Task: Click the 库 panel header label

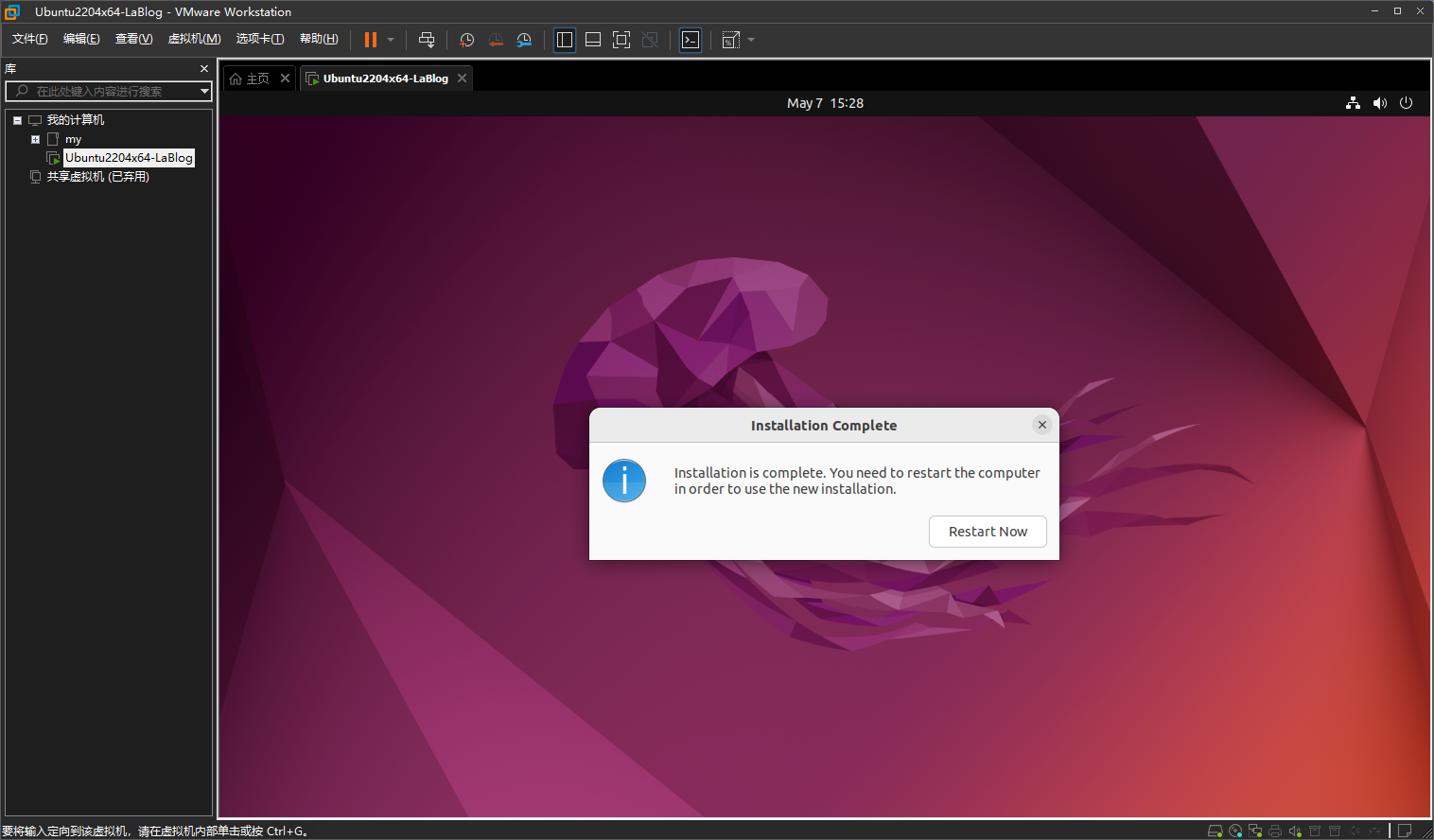Action: pyautogui.click(x=10, y=69)
